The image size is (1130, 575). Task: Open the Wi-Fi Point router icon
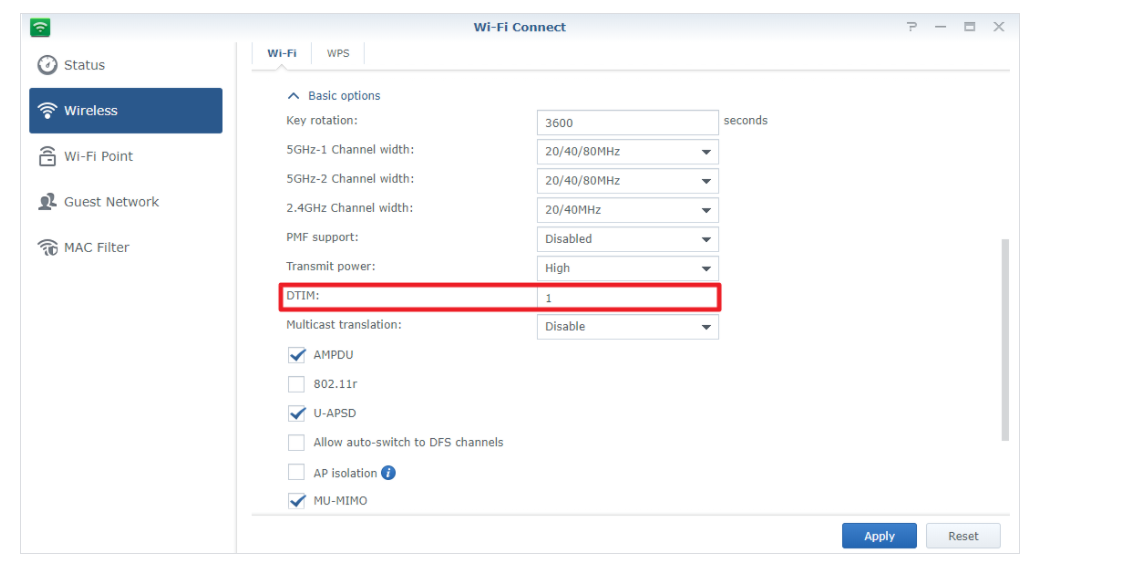point(47,157)
